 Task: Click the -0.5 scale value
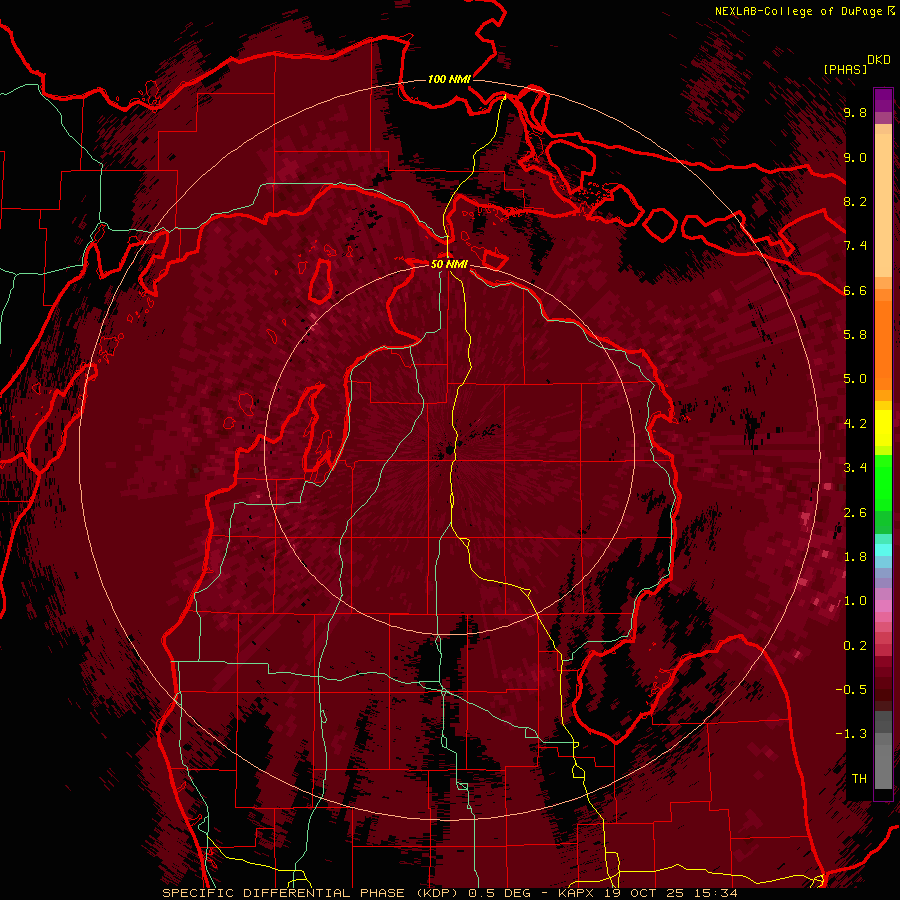click(852, 690)
